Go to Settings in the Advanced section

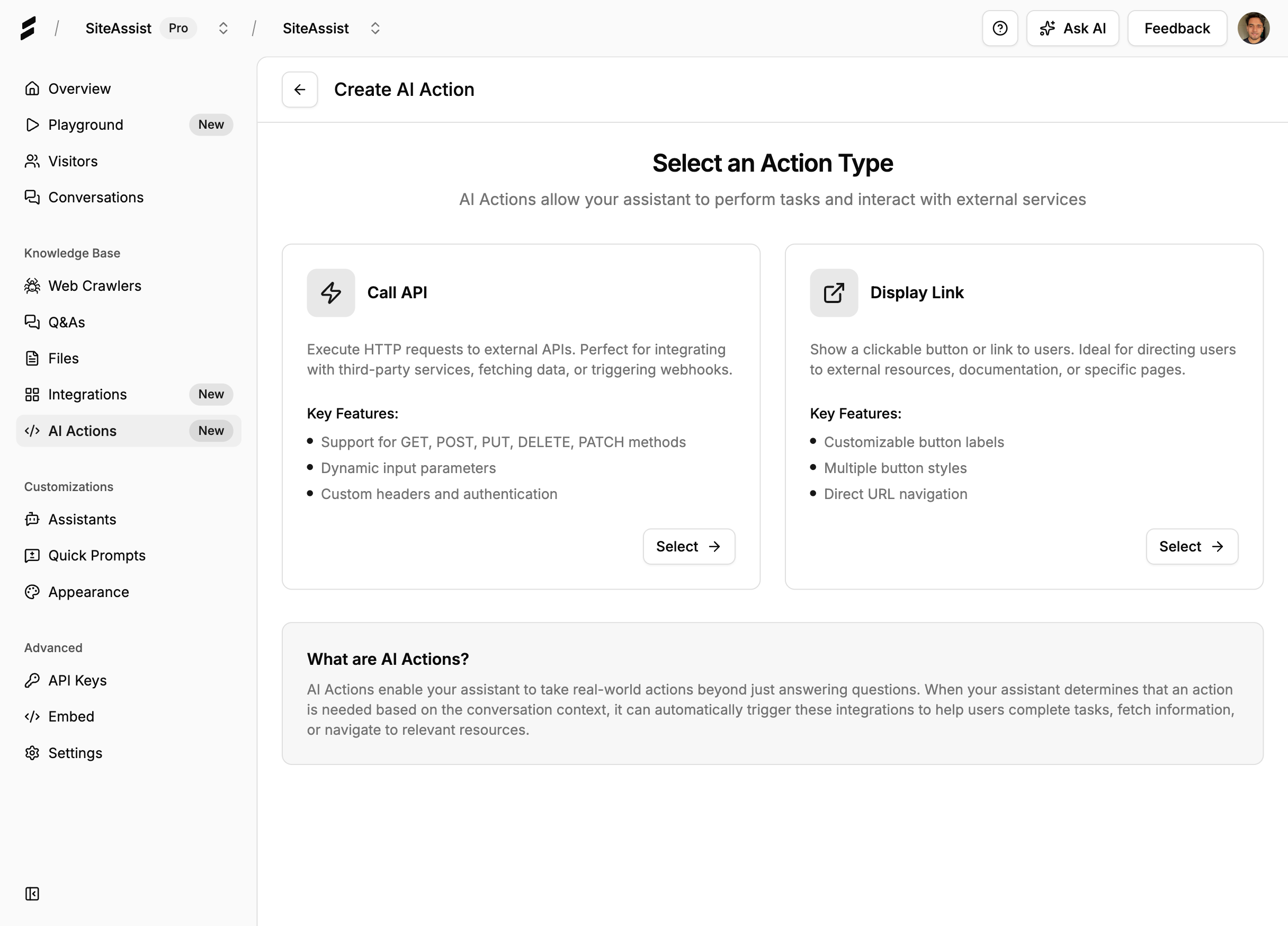75,753
